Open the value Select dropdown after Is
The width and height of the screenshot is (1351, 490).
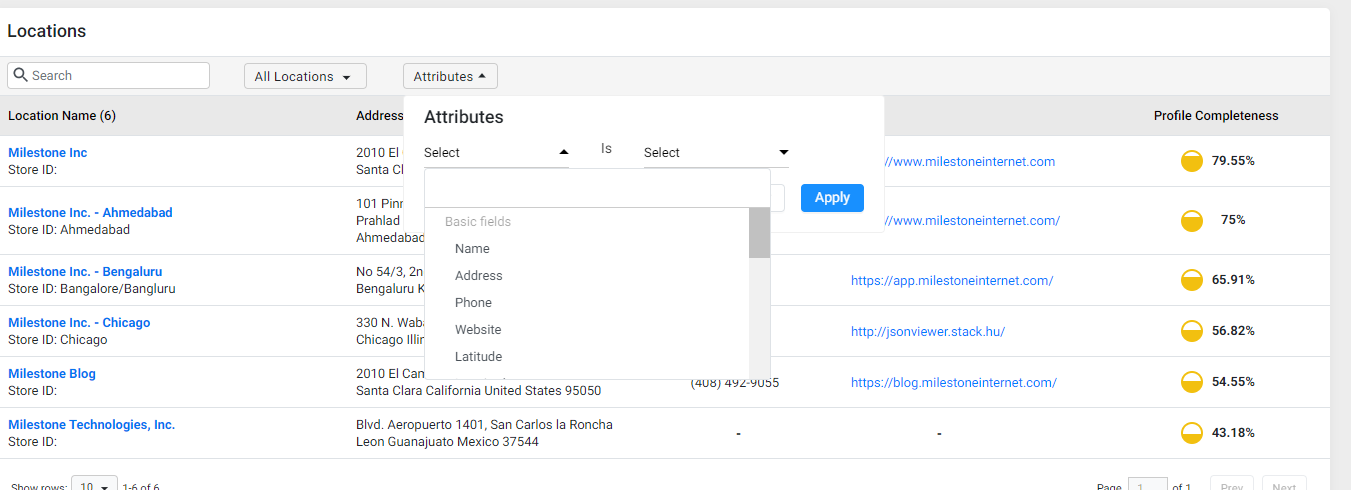[x=716, y=152]
